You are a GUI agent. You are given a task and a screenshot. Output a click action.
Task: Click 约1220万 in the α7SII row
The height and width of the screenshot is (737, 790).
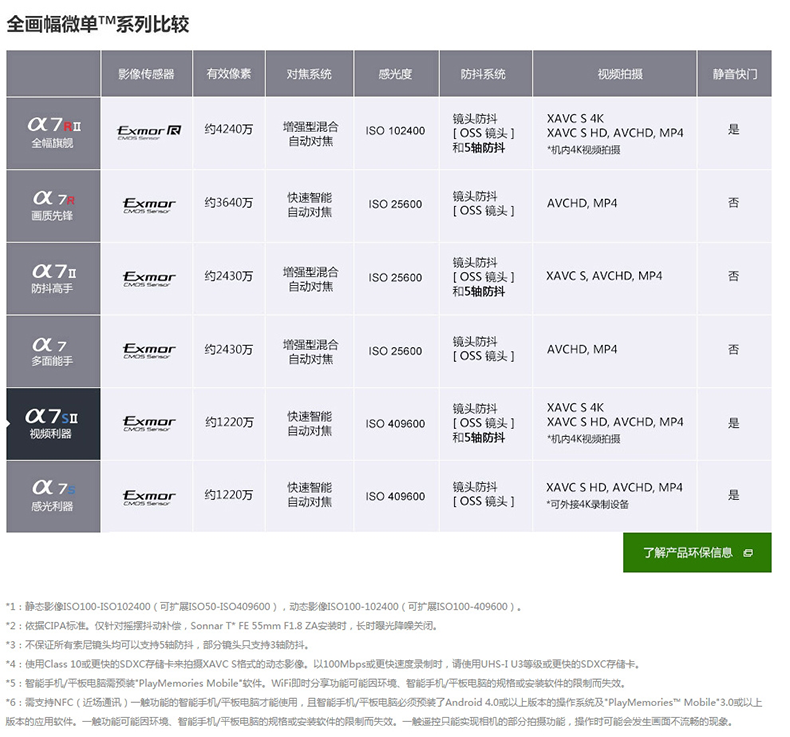pos(229,422)
